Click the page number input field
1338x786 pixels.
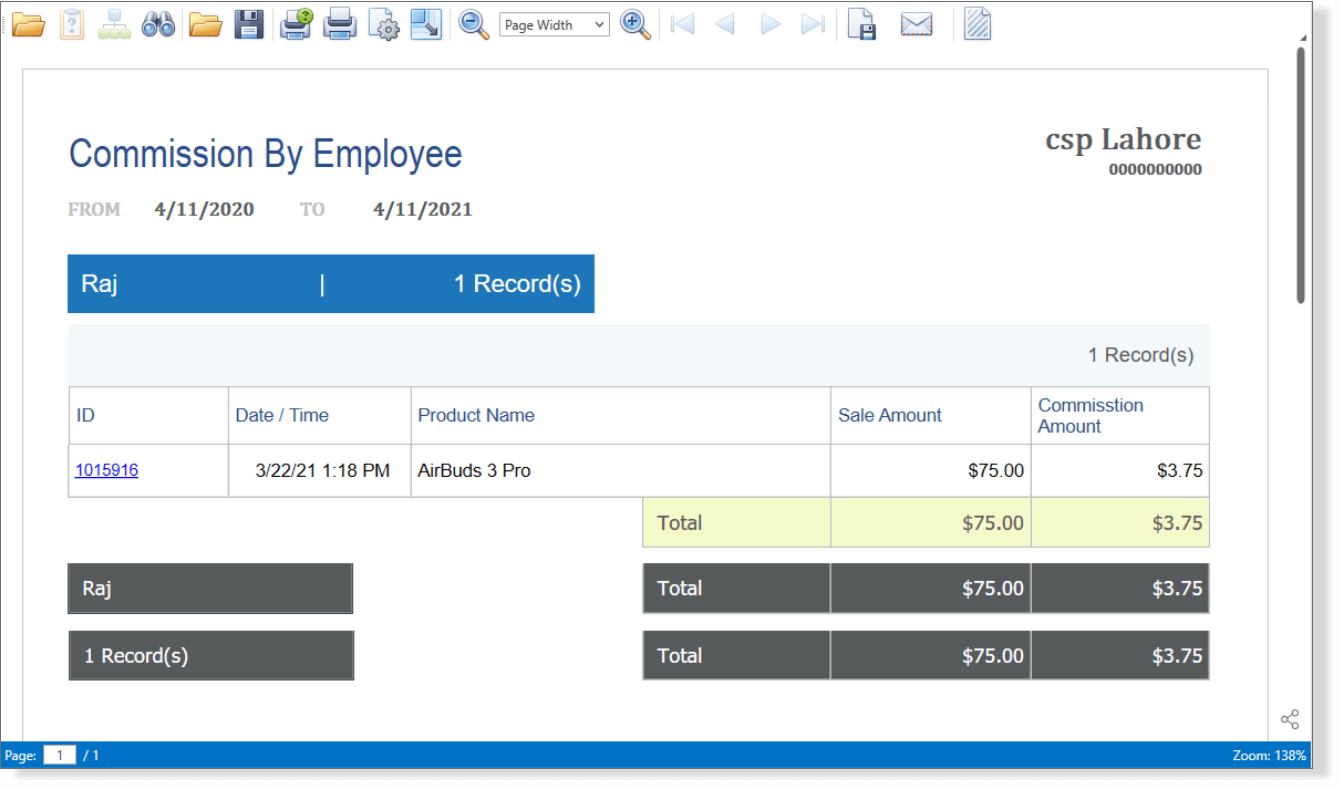[x=60, y=756]
